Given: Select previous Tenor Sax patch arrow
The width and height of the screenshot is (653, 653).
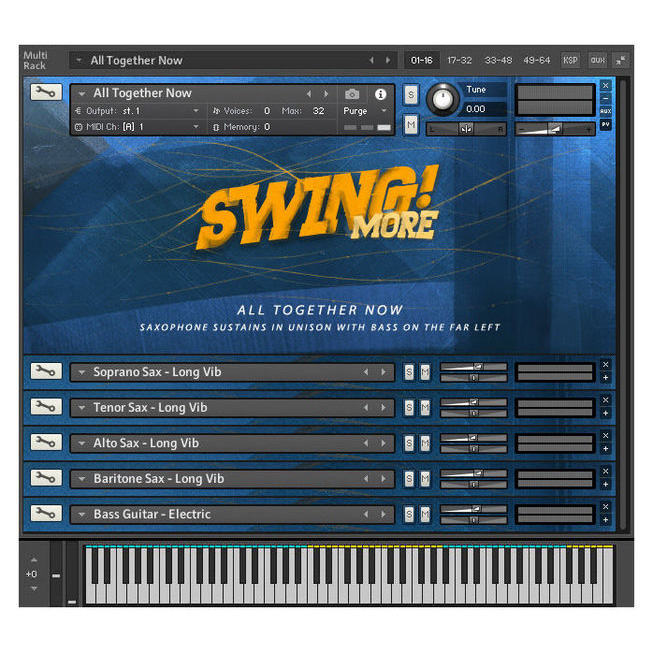Looking at the screenshot, I should [366, 407].
